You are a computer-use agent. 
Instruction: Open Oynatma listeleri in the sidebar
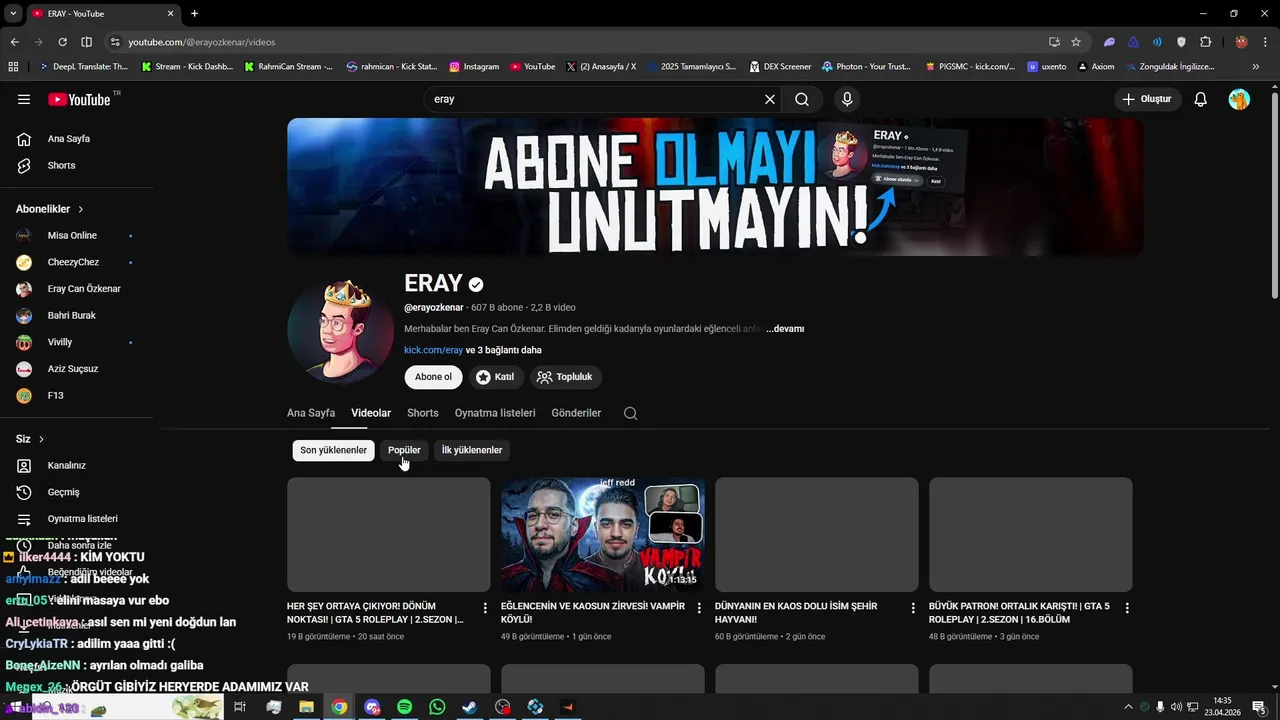pos(78,519)
